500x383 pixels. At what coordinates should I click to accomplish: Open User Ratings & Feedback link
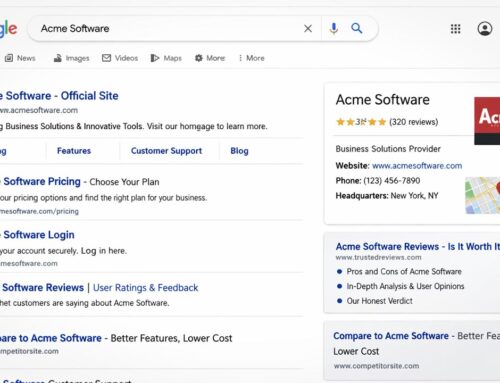pos(146,288)
